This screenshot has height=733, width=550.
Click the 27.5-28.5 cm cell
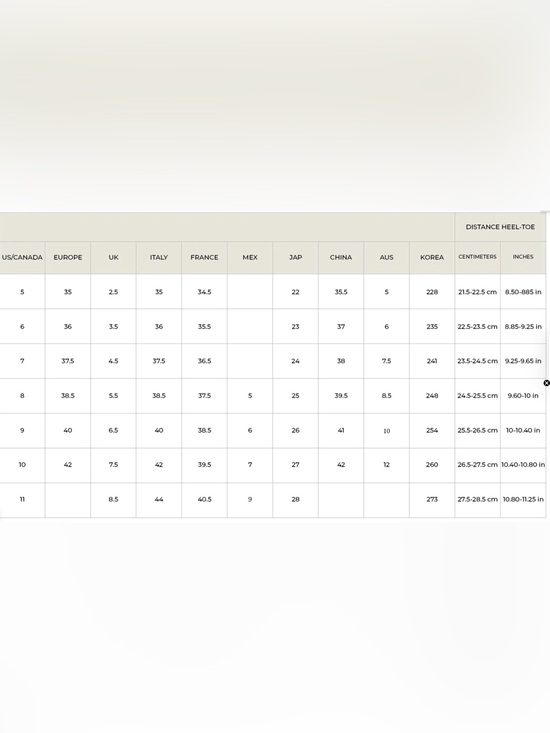[x=478, y=499]
